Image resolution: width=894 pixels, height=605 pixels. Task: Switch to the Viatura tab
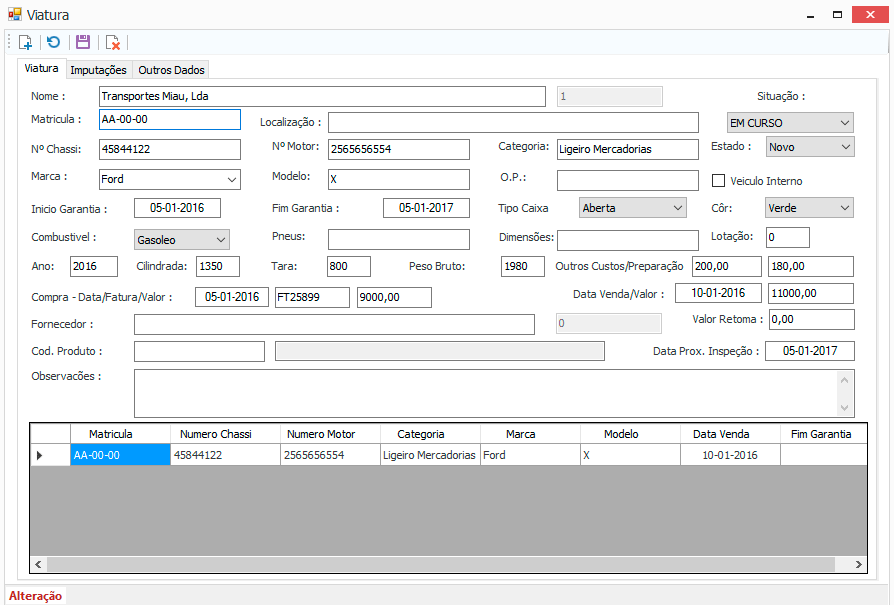42,68
